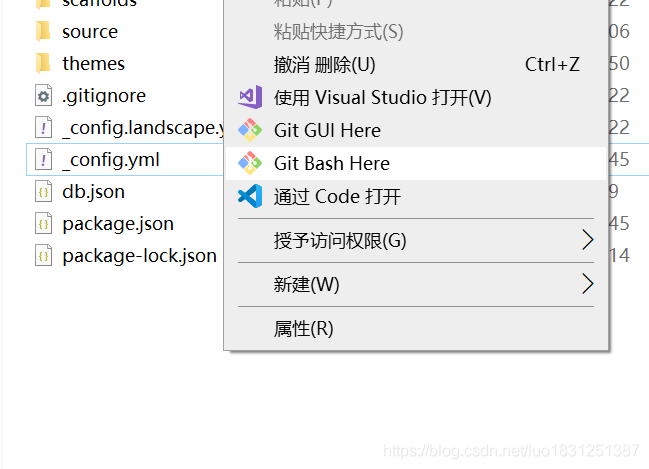Select the _config.landscape file name
The height and width of the screenshot is (469, 649).
tap(143, 128)
